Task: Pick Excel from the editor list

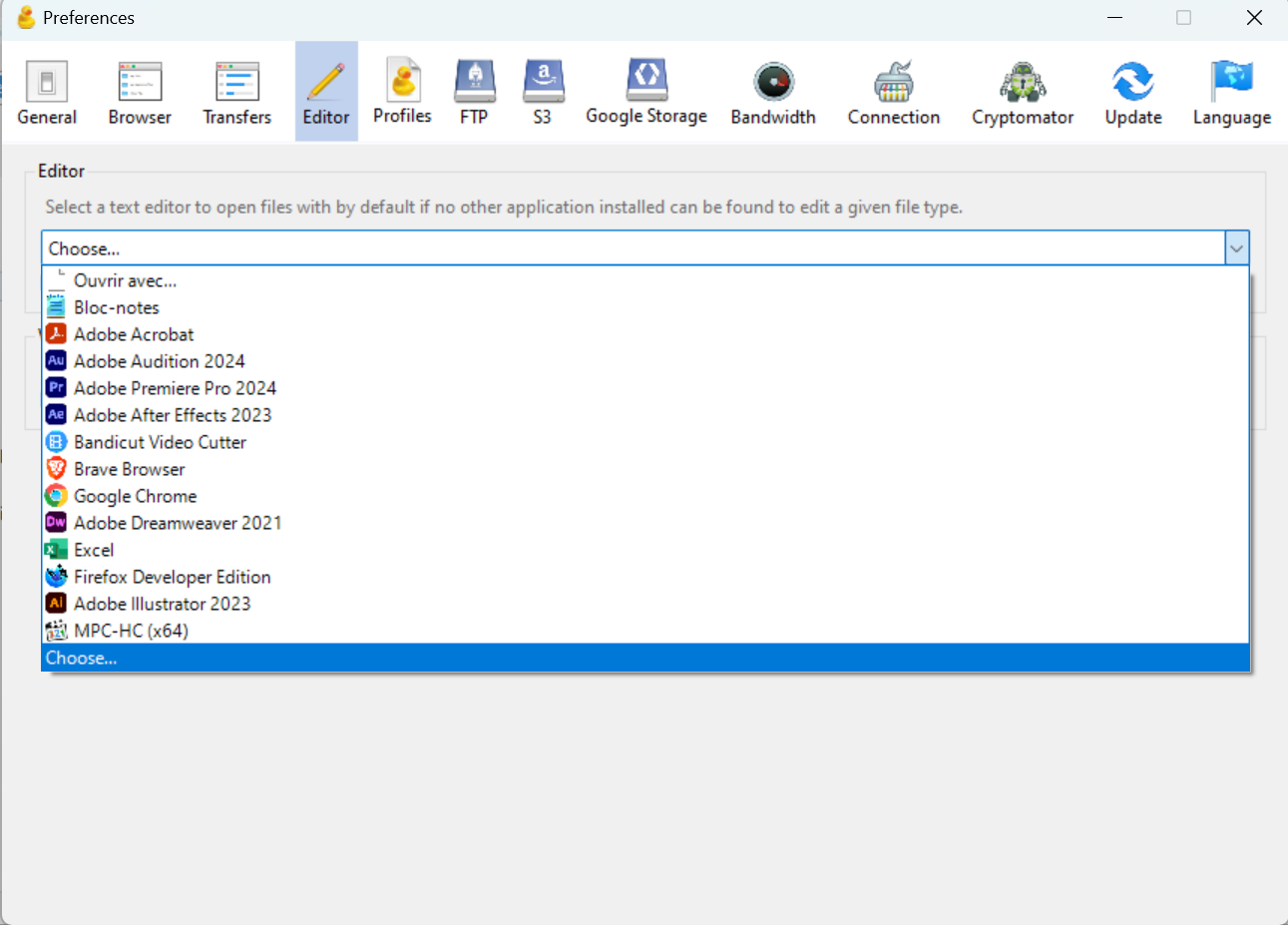Action: point(645,550)
